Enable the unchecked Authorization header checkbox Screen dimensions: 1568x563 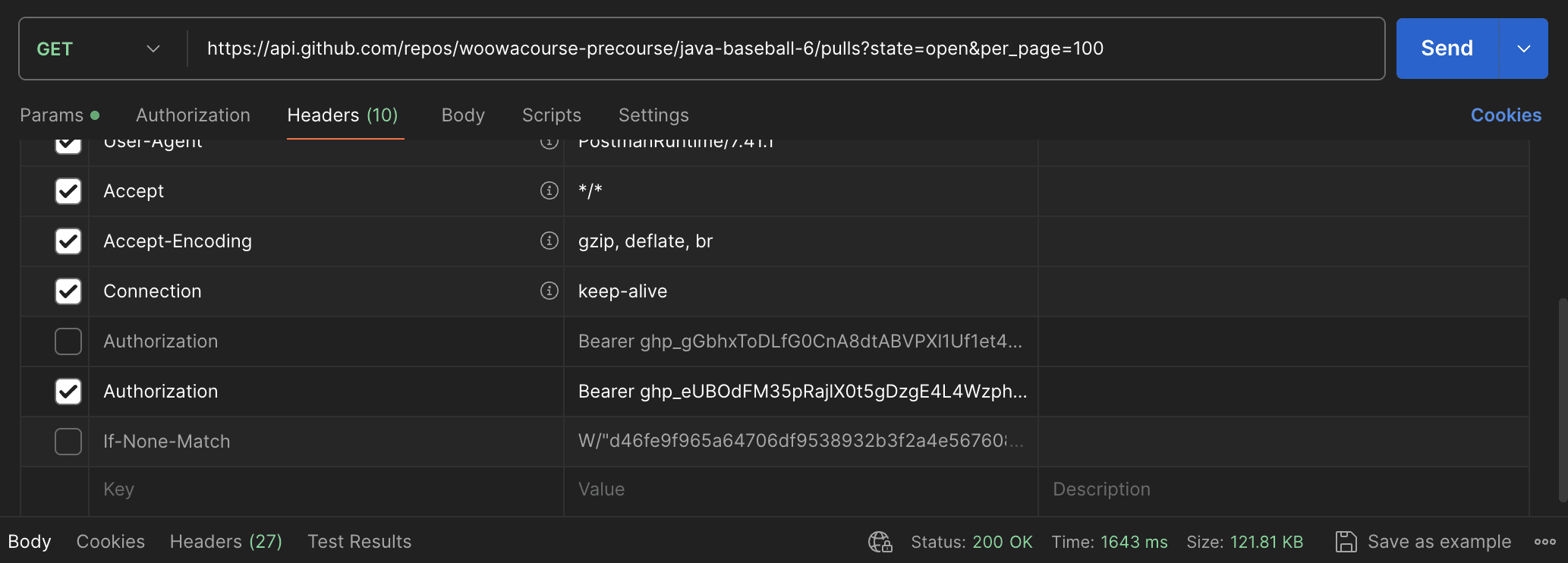(x=68, y=341)
